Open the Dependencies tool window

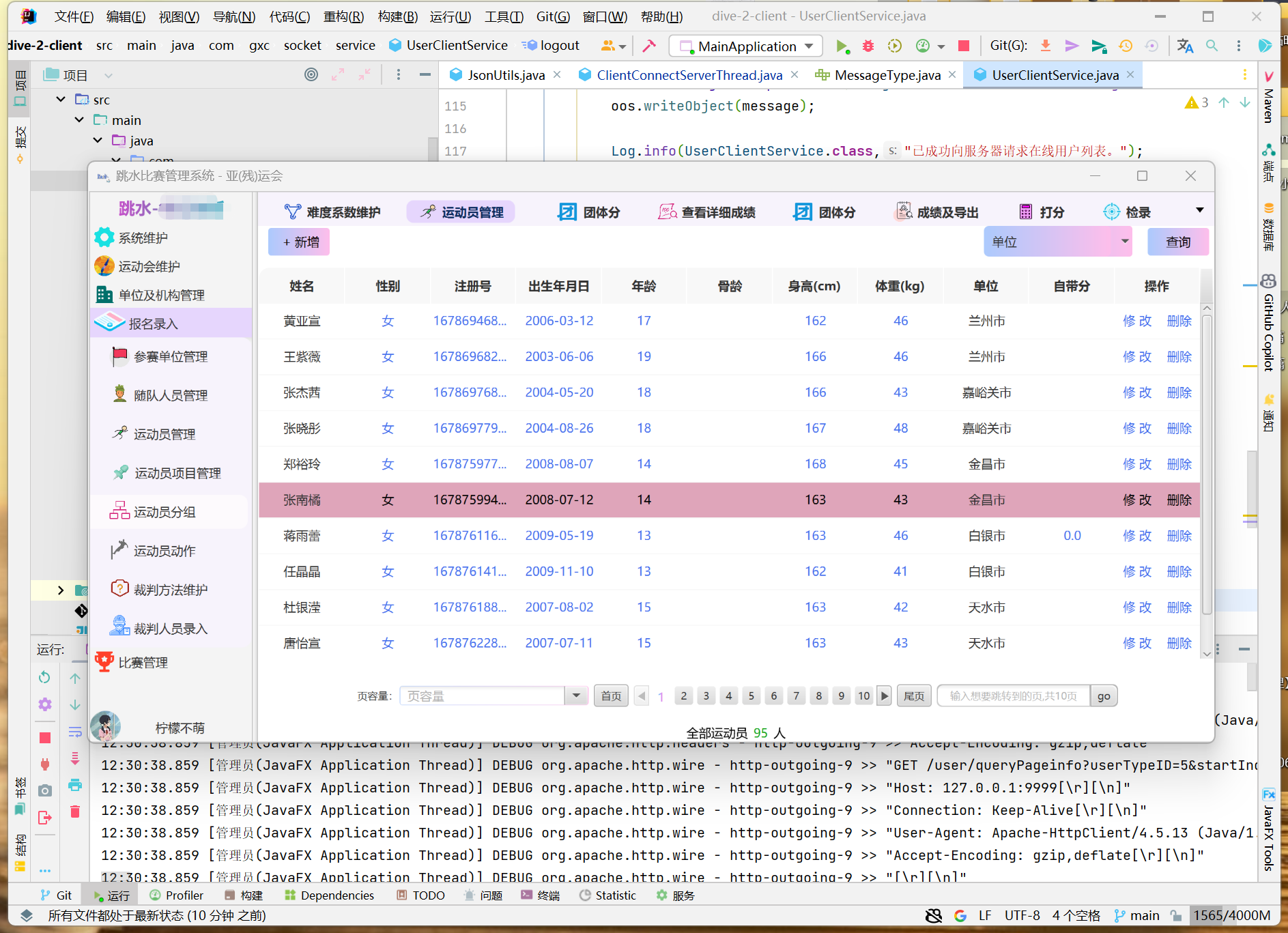(329, 895)
